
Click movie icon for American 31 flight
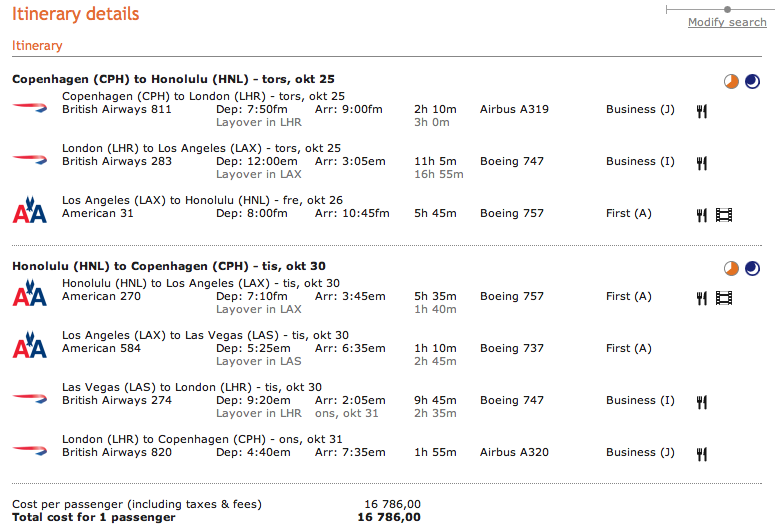724,215
